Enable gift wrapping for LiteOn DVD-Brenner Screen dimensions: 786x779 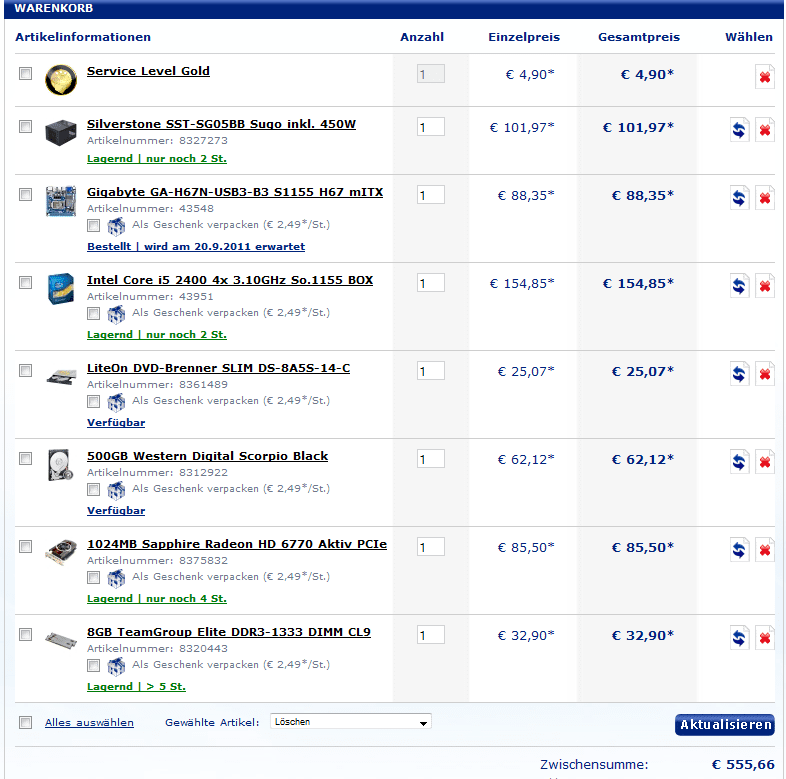coord(93,402)
